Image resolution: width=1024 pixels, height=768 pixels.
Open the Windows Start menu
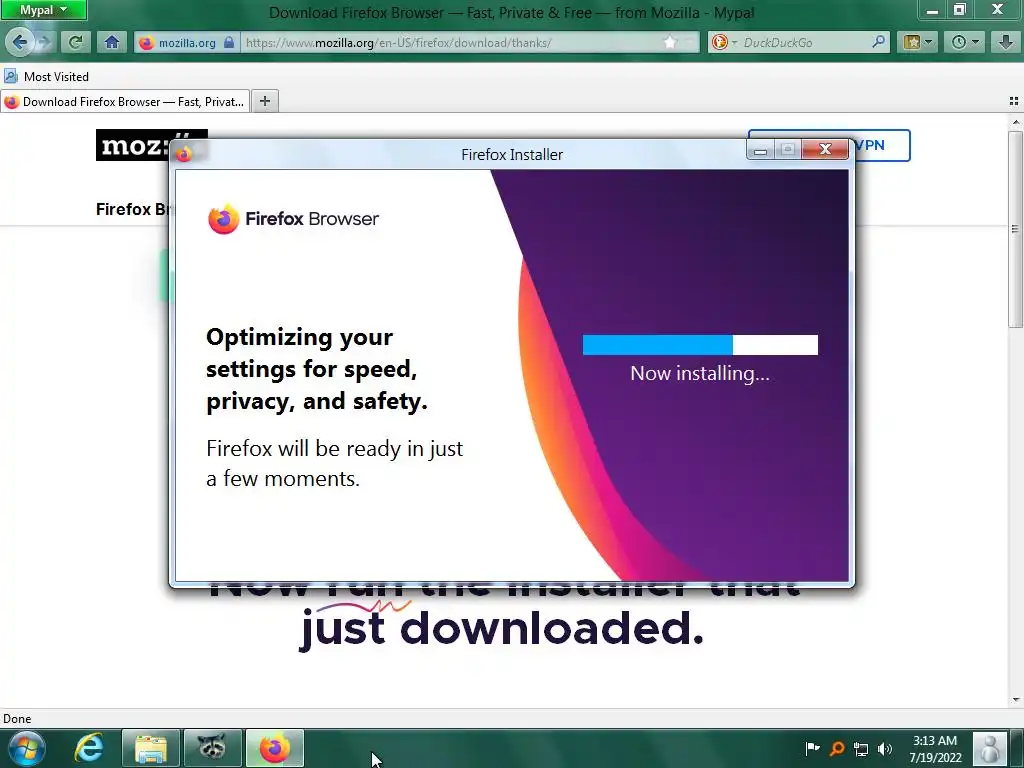pos(26,748)
